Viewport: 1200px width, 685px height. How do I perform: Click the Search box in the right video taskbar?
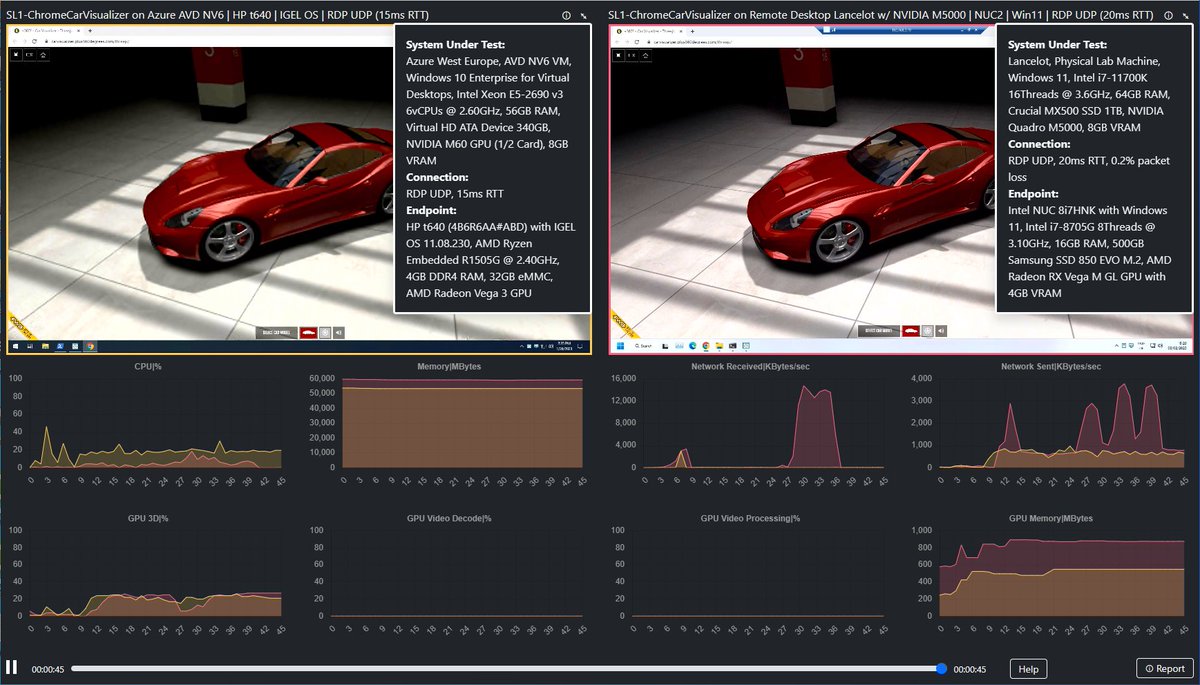pyautogui.click(x=643, y=346)
